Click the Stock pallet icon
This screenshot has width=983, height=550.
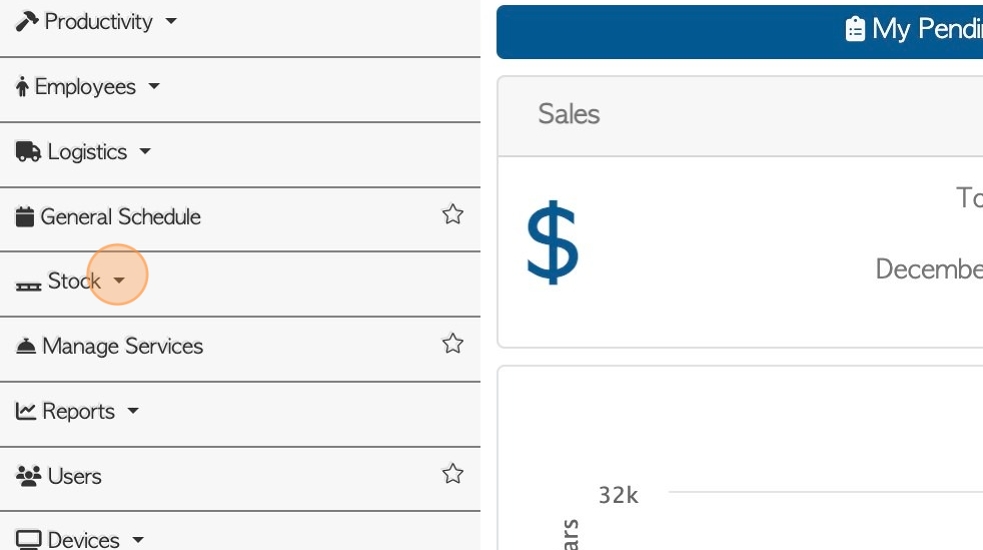pos(28,286)
